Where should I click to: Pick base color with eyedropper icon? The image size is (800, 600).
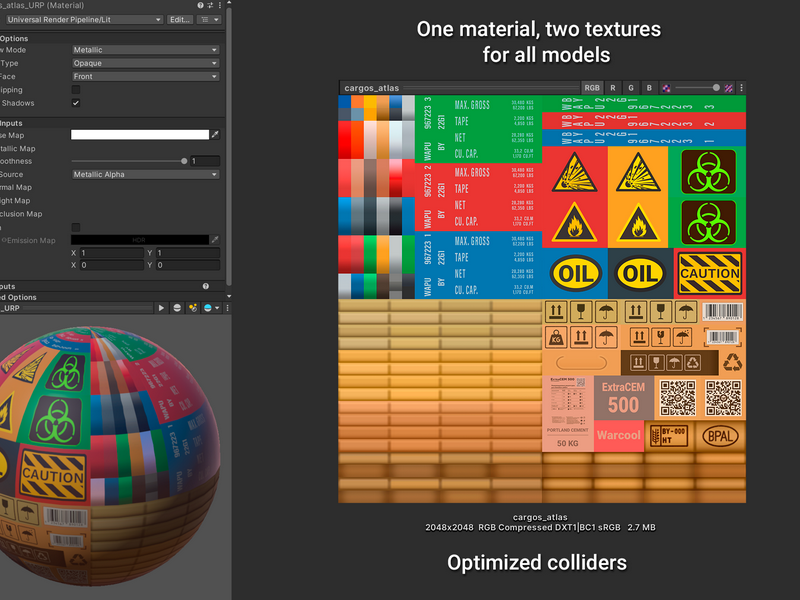click(215, 135)
